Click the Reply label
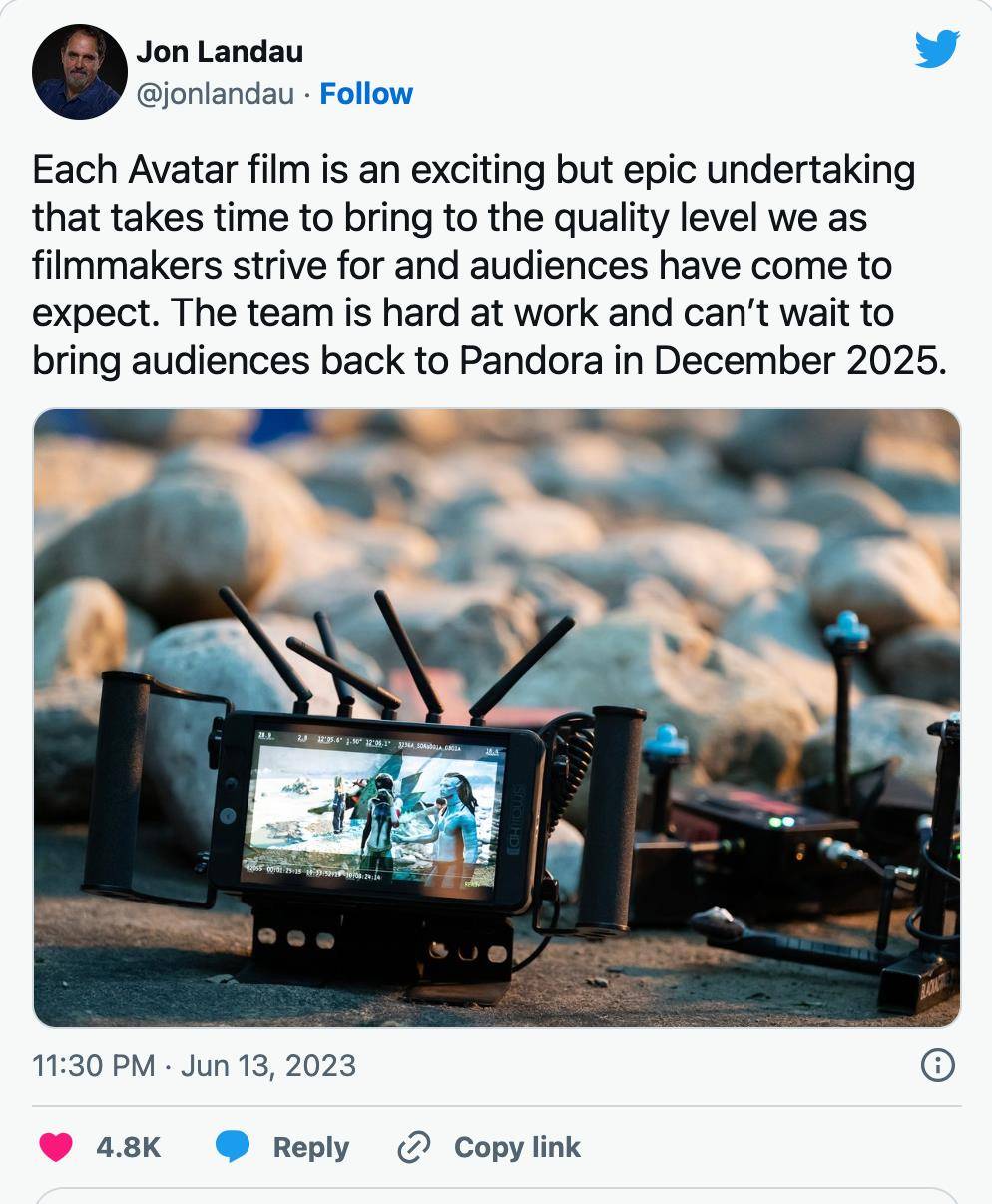 point(310,1147)
